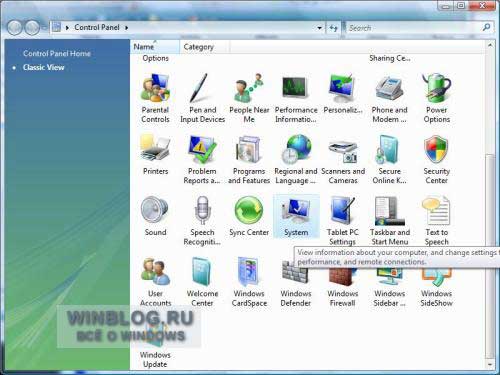Sort items by the Category column
Screen dimensions: 500x375
(204, 47)
